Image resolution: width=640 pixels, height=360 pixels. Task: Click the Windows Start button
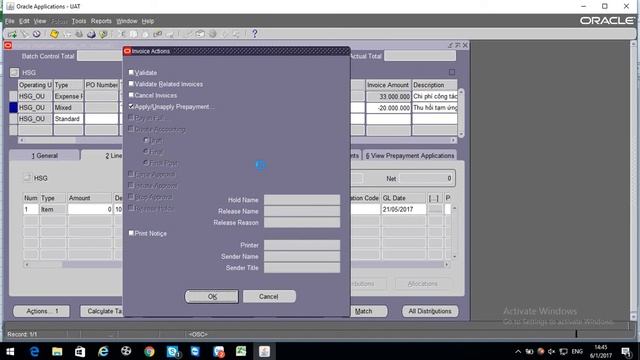pyautogui.click(x=10, y=351)
